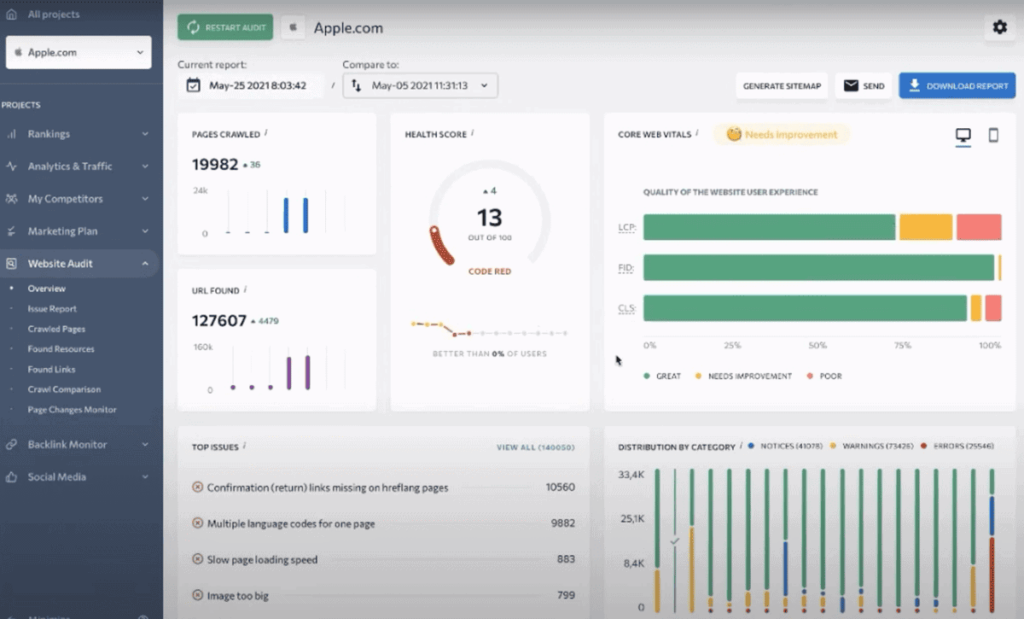
Task: Open the Issue Report submenu item
Action: pos(52,309)
